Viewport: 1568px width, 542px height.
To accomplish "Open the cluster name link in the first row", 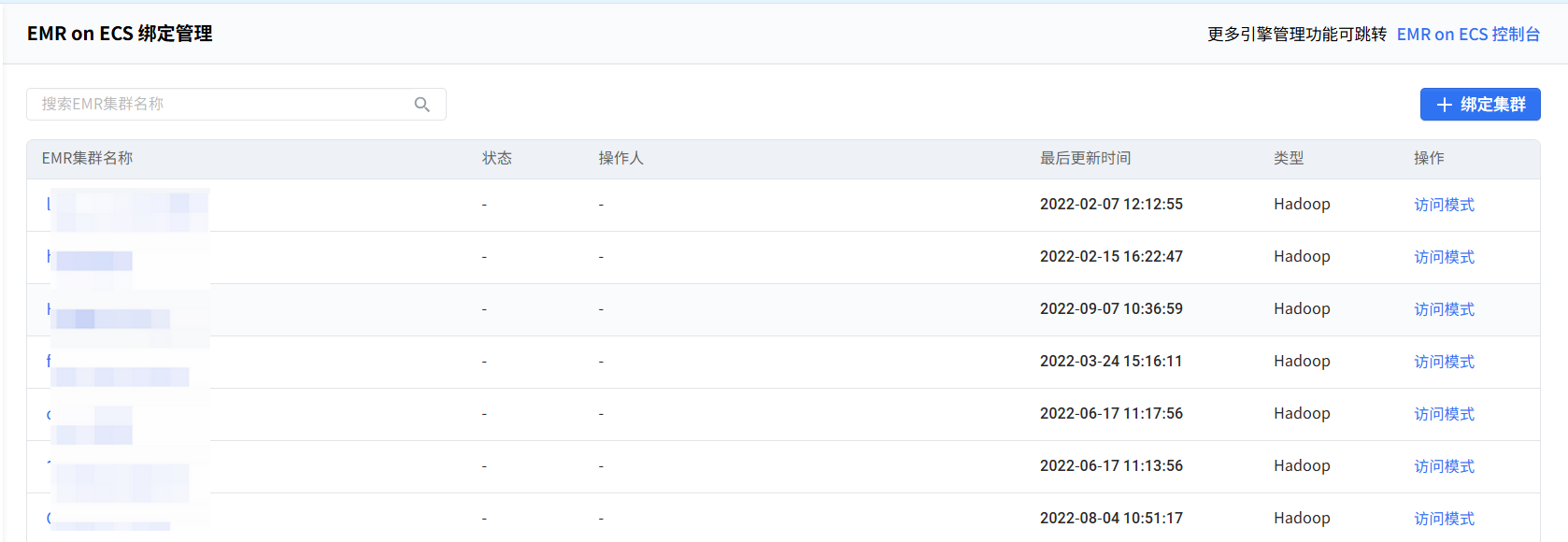I will [127, 205].
